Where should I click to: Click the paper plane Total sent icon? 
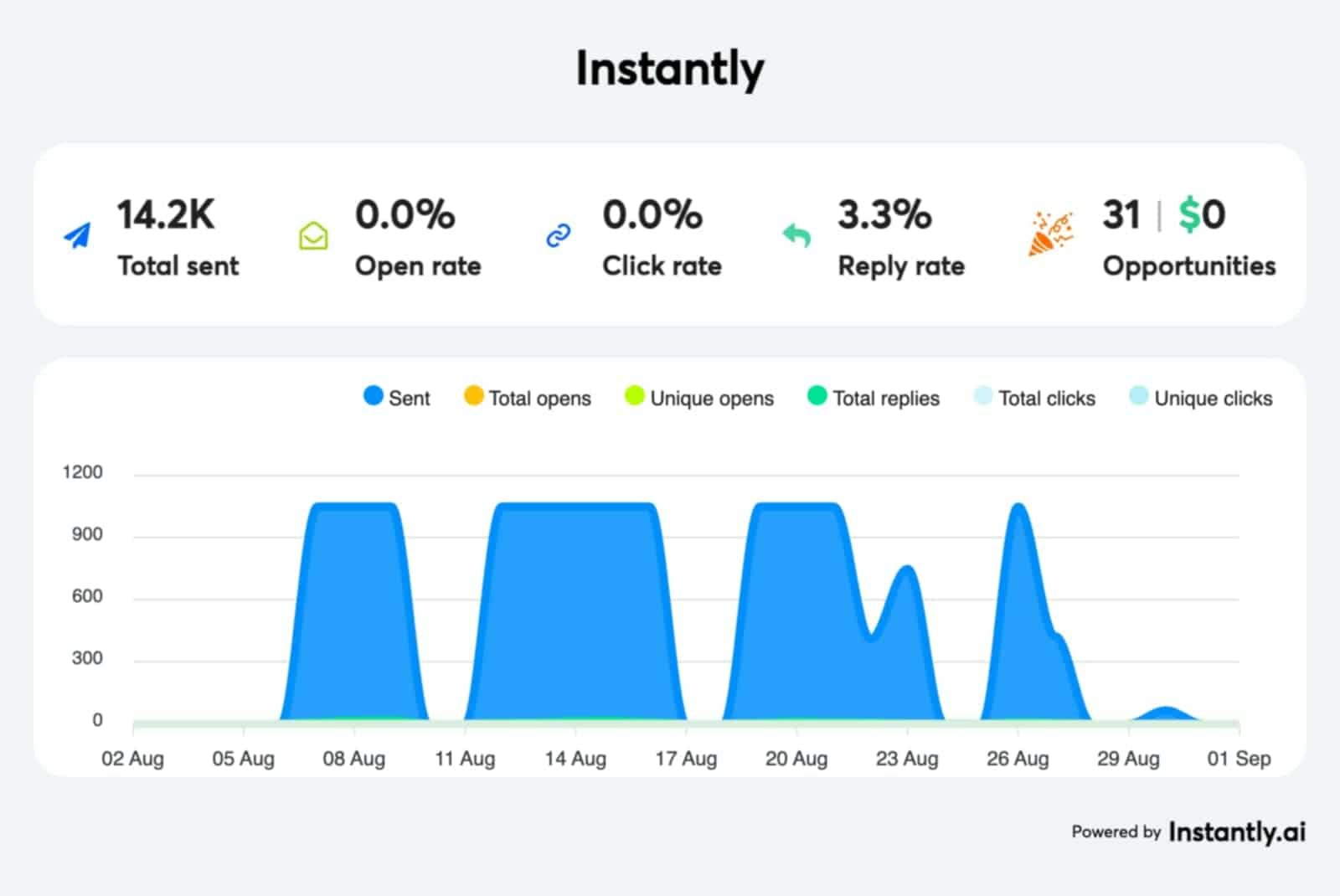78,236
